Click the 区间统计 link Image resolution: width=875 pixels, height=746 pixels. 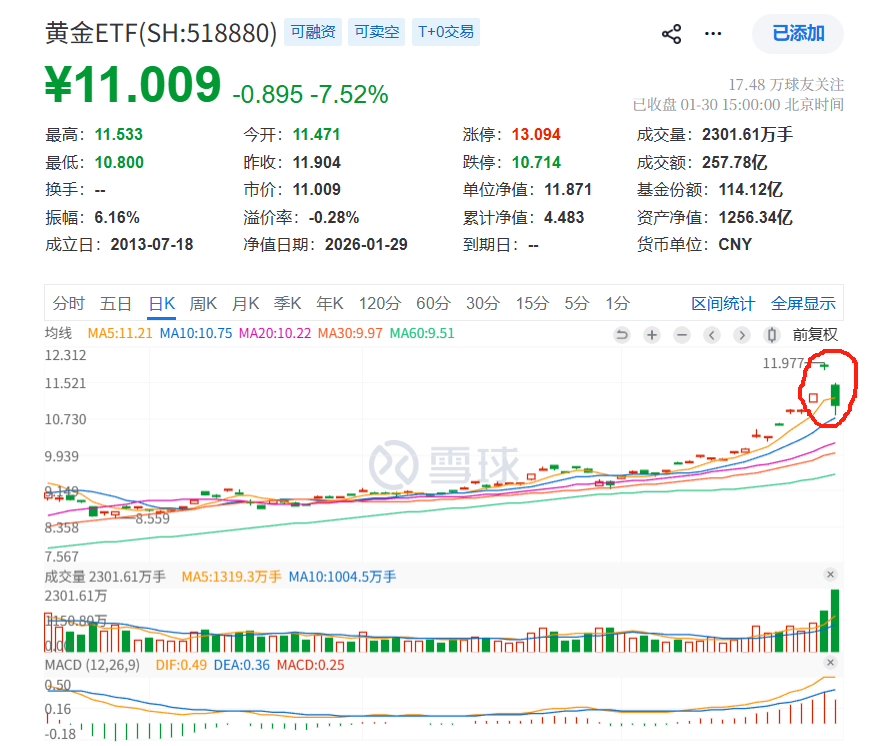tap(723, 304)
